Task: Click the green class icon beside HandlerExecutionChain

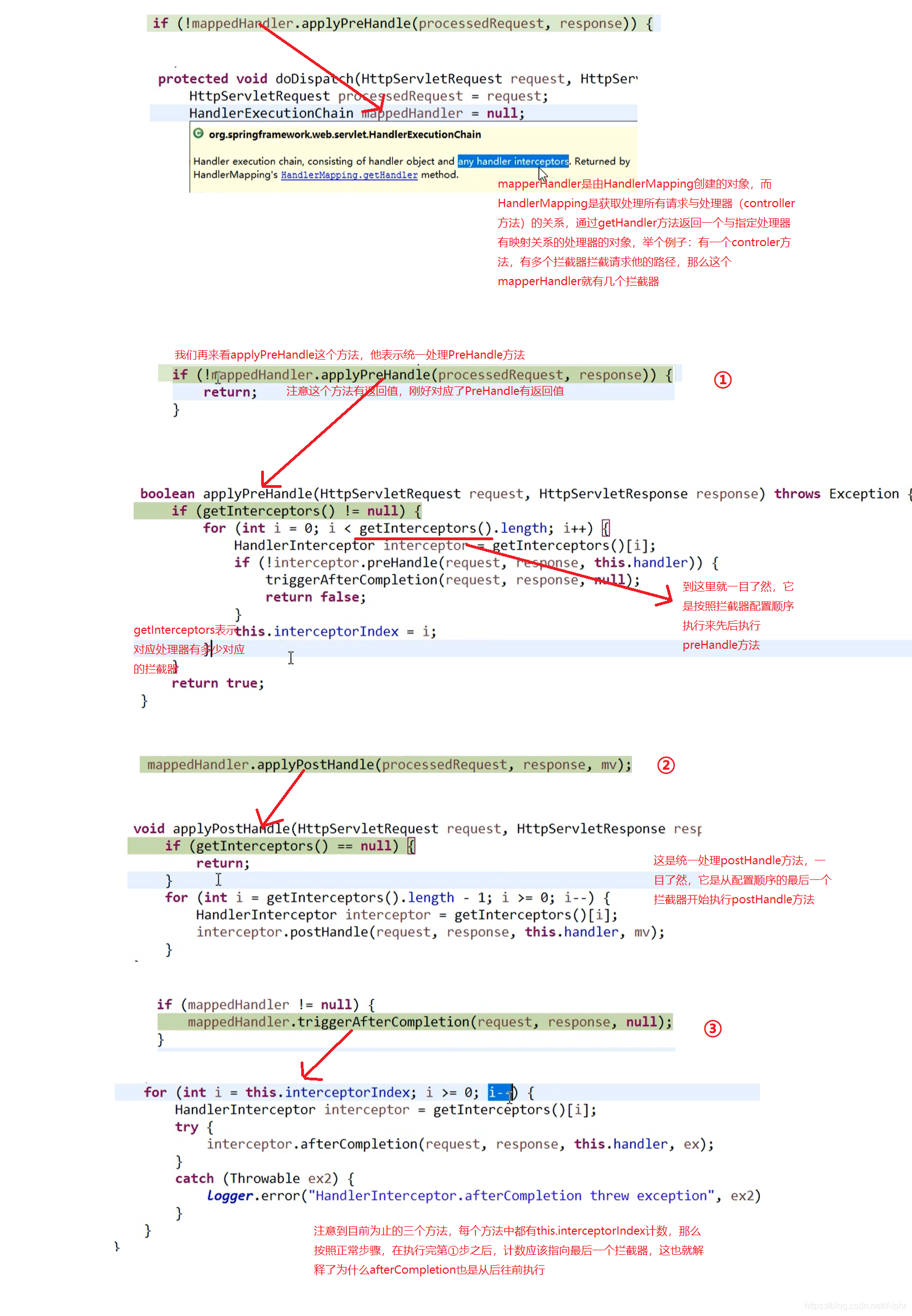Action: 198,134
